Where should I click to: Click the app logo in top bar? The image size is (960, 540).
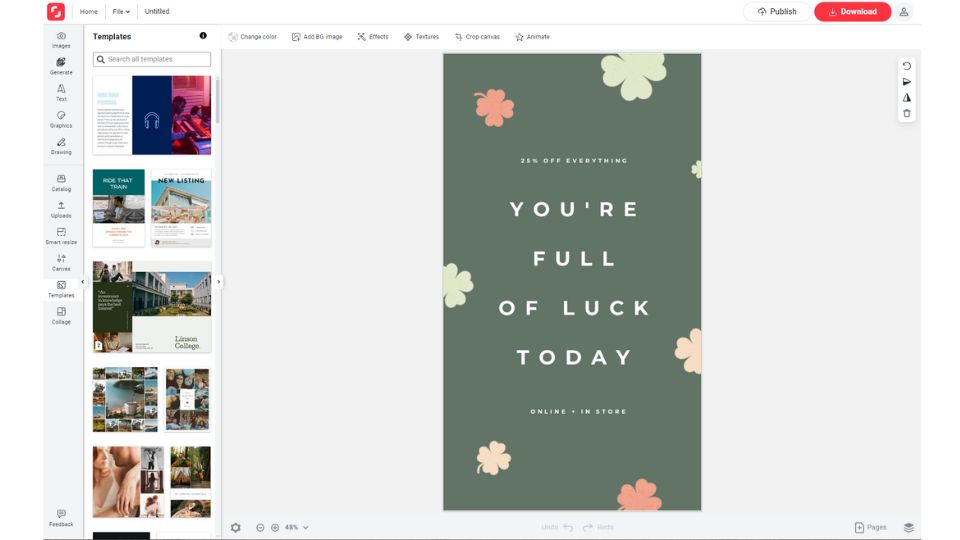pyautogui.click(x=56, y=11)
